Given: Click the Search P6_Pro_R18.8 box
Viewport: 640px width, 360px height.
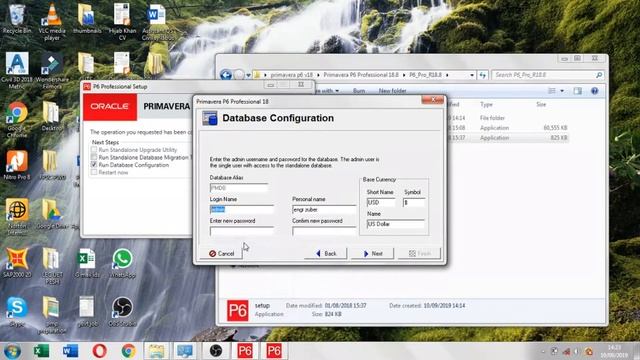Looking at the screenshot, I should coord(547,75).
